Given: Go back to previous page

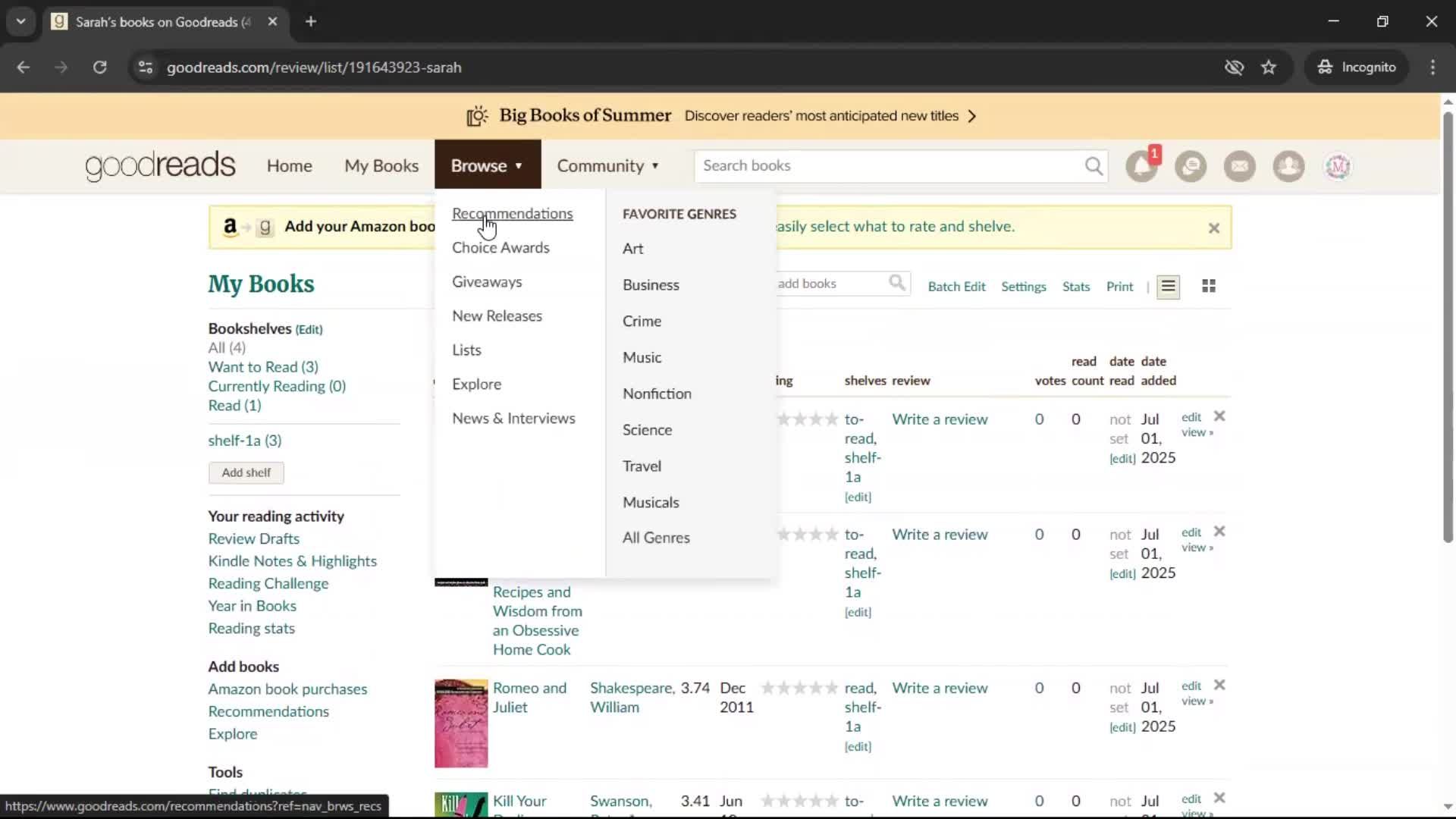Looking at the screenshot, I should click(x=24, y=67).
